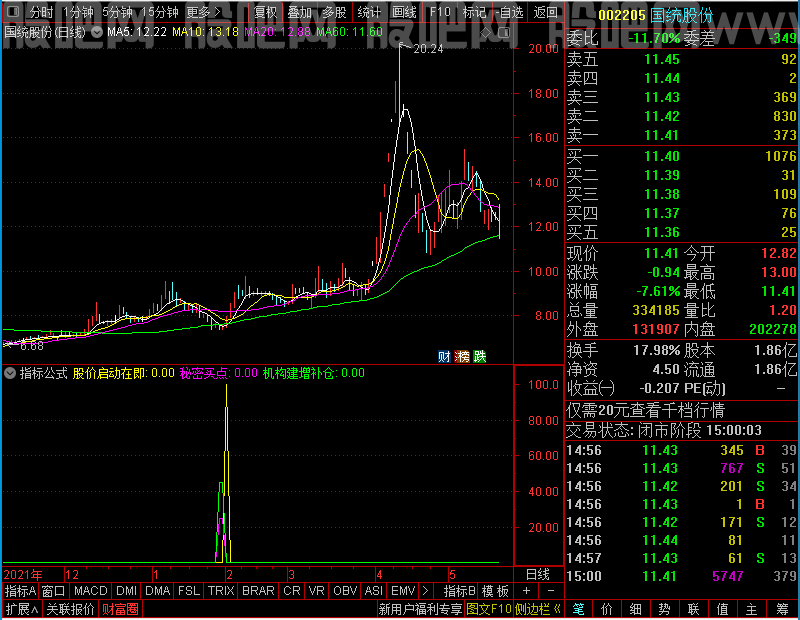This screenshot has width=800, height=620.
Task: Click the 15:00 trade row
Action: 682,576
